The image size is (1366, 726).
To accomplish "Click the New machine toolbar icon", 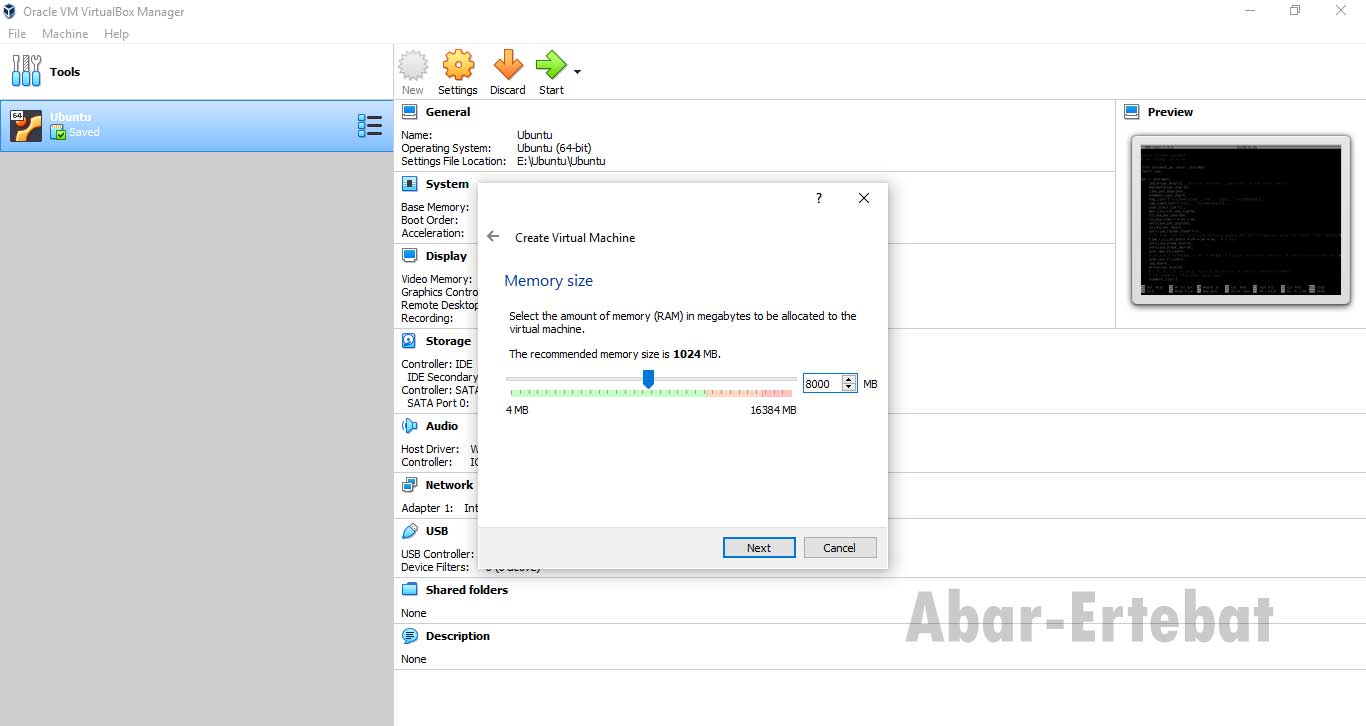I will pos(413,66).
